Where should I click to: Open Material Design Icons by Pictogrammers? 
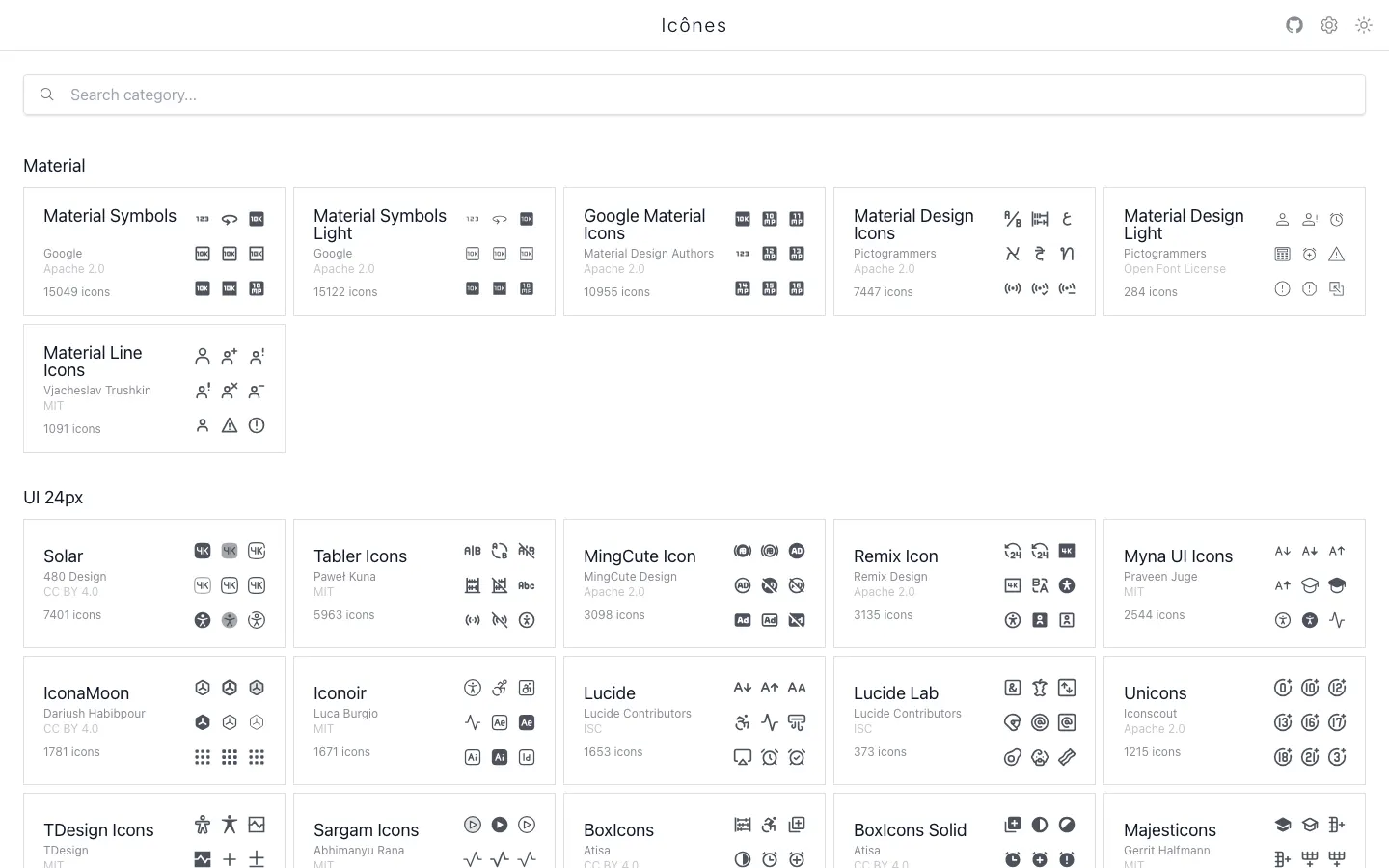point(913,225)
